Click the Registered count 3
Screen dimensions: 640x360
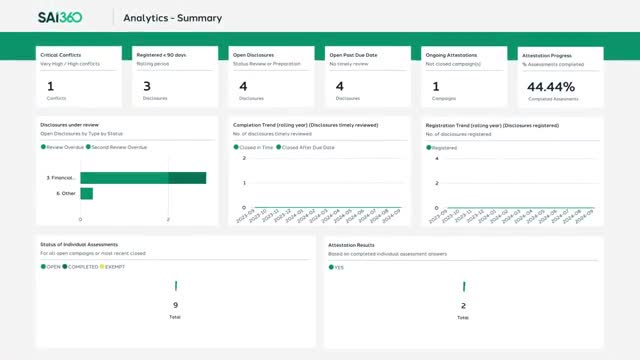click(147, 86)
